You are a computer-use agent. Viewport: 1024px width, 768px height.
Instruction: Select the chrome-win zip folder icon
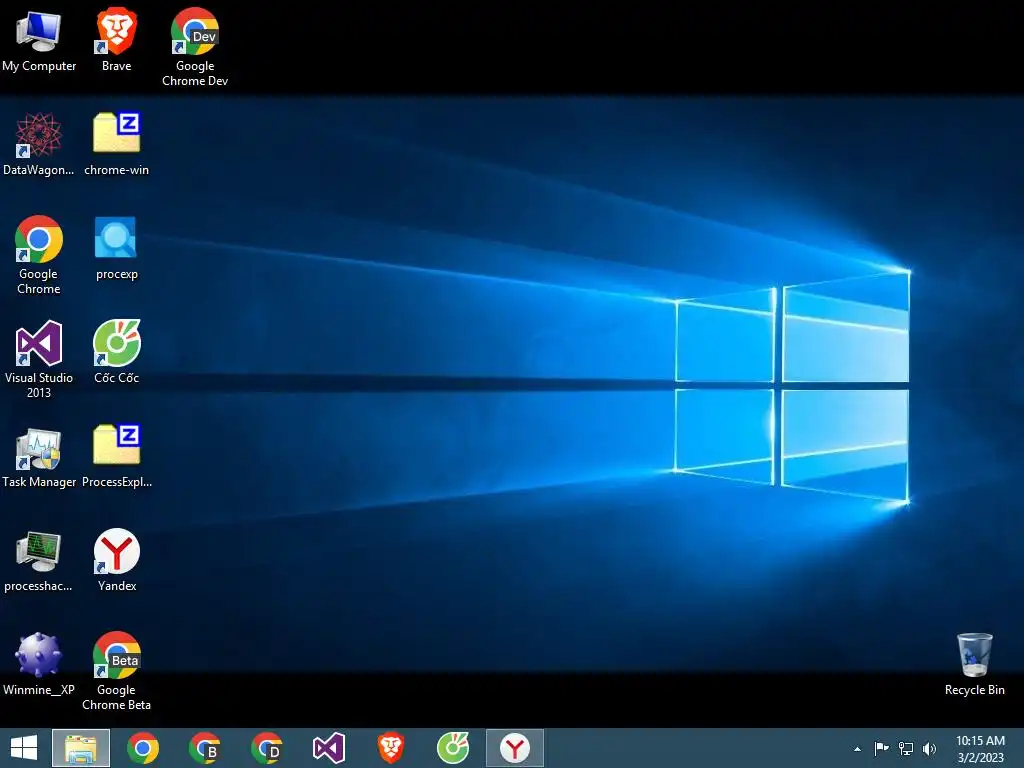(x=116, y=145)
